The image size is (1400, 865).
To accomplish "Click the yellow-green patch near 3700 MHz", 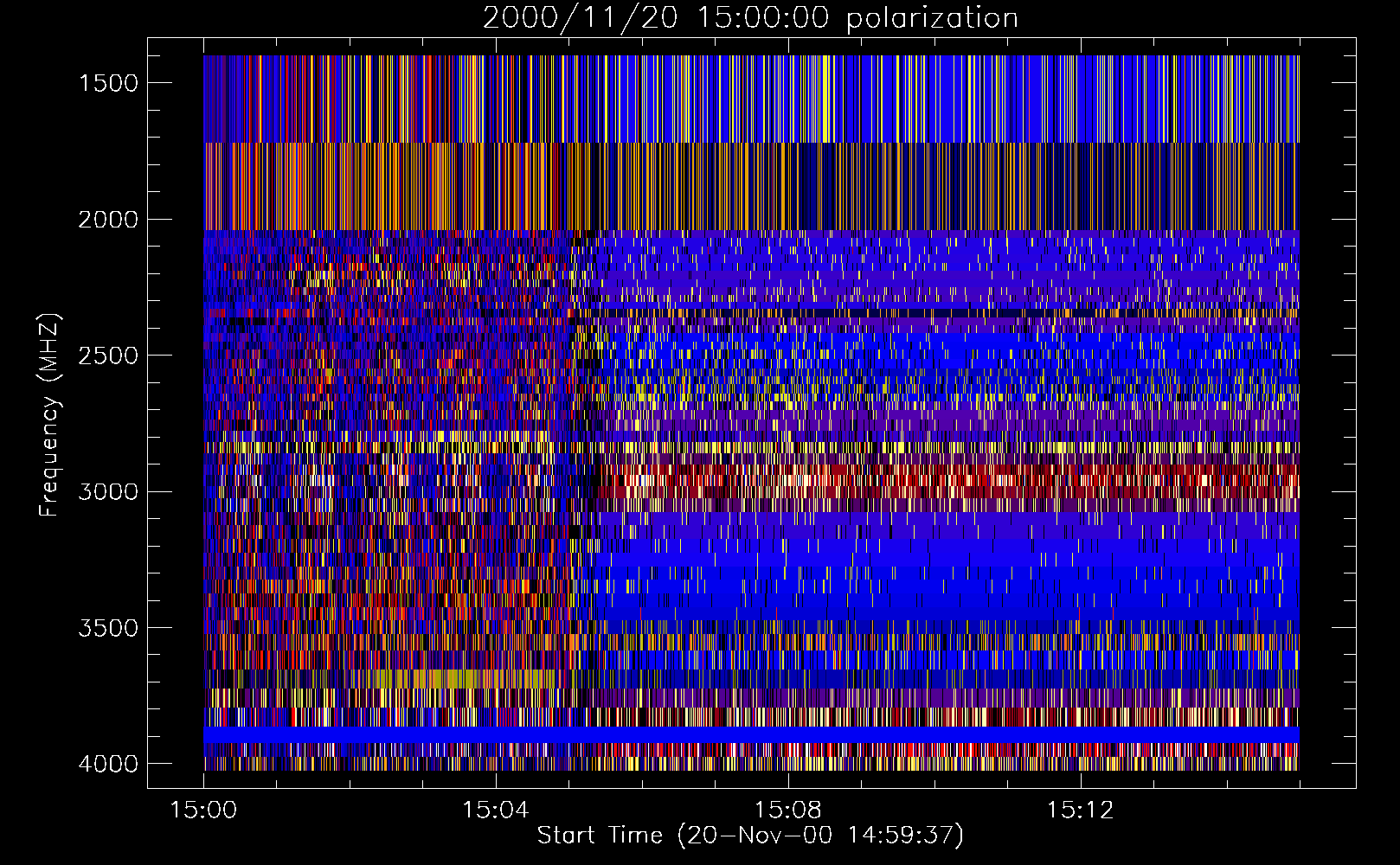I will click(x=467, y=678).
